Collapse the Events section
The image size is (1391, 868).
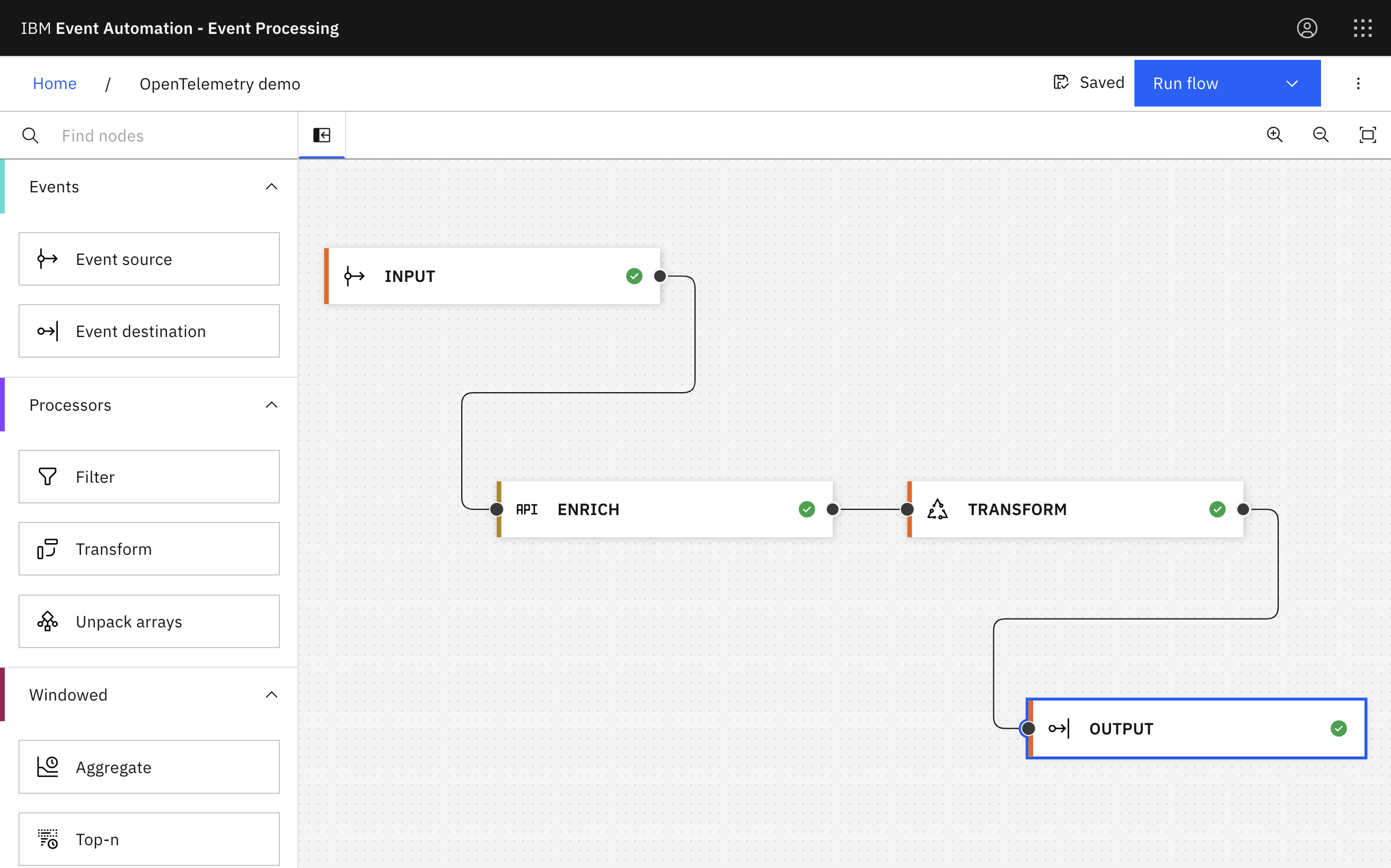tap(271, 187)
